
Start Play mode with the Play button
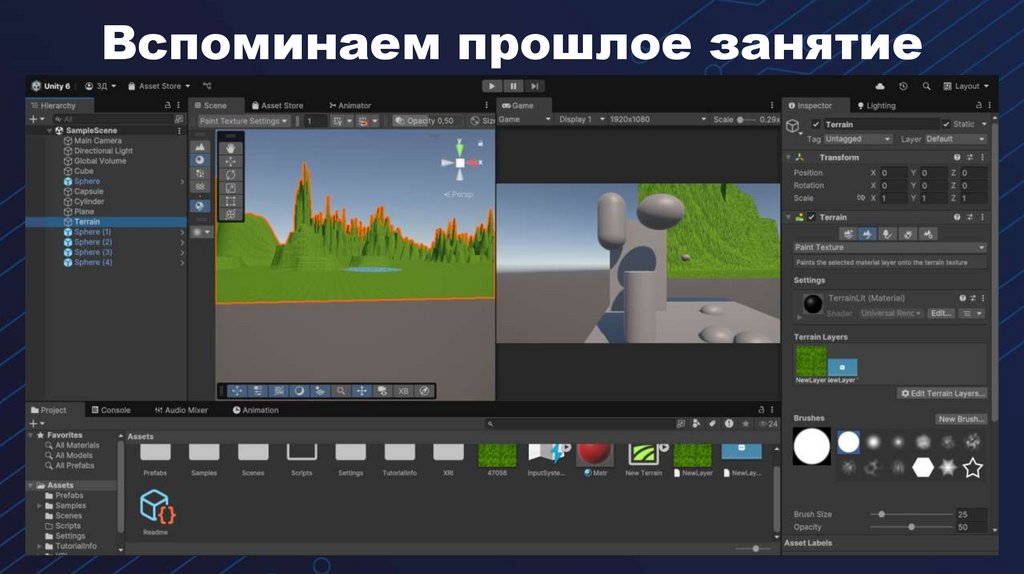click(x=492, y=86)
